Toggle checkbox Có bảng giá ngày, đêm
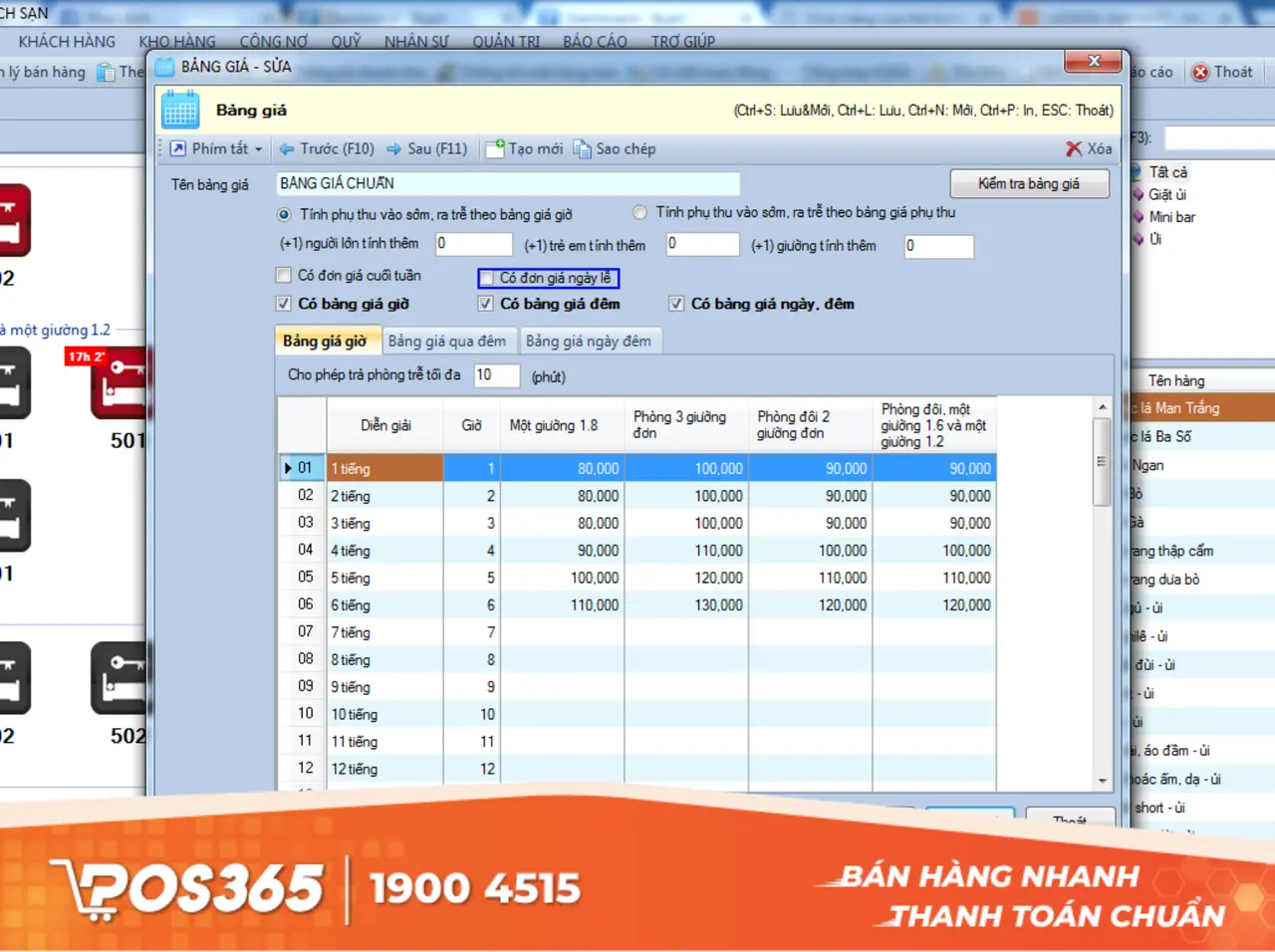Image resolution: width=1275 pixels, height=952 pixels. (x=676, y=304)
